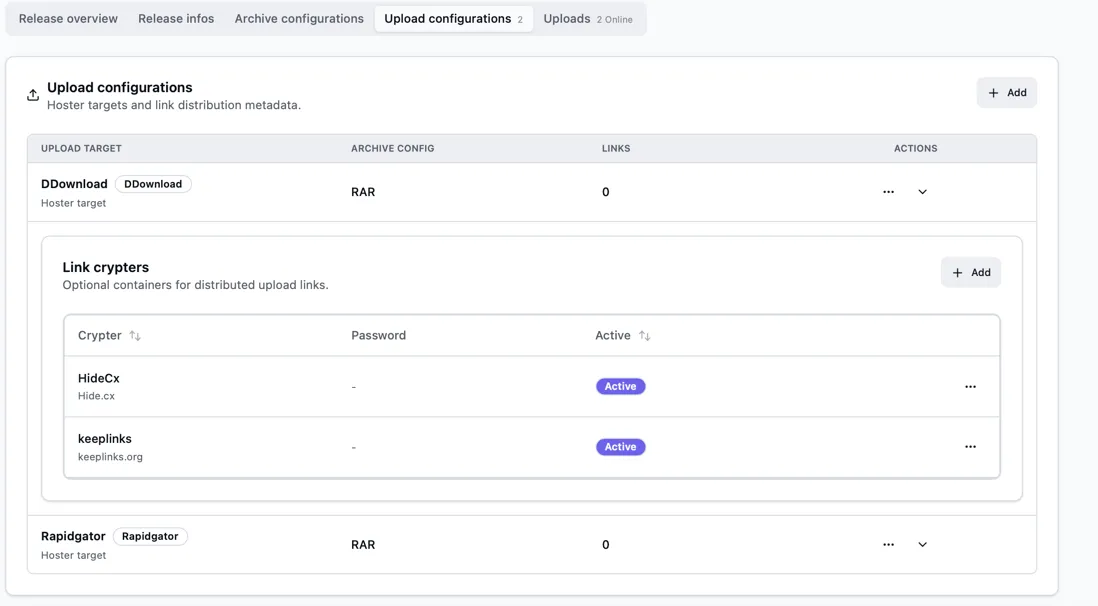
Task: Open the HideCx crypter options menu
Action: coord(970,387)
